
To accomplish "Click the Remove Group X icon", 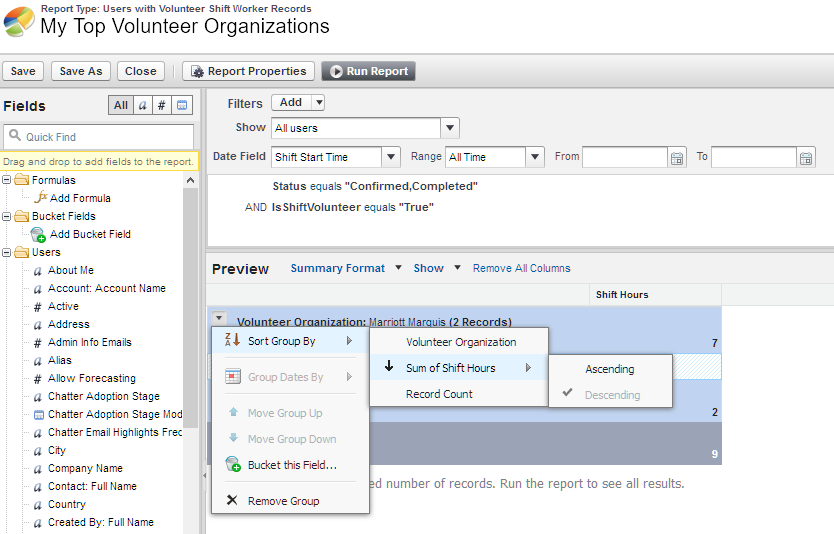I will click(232, 500).
